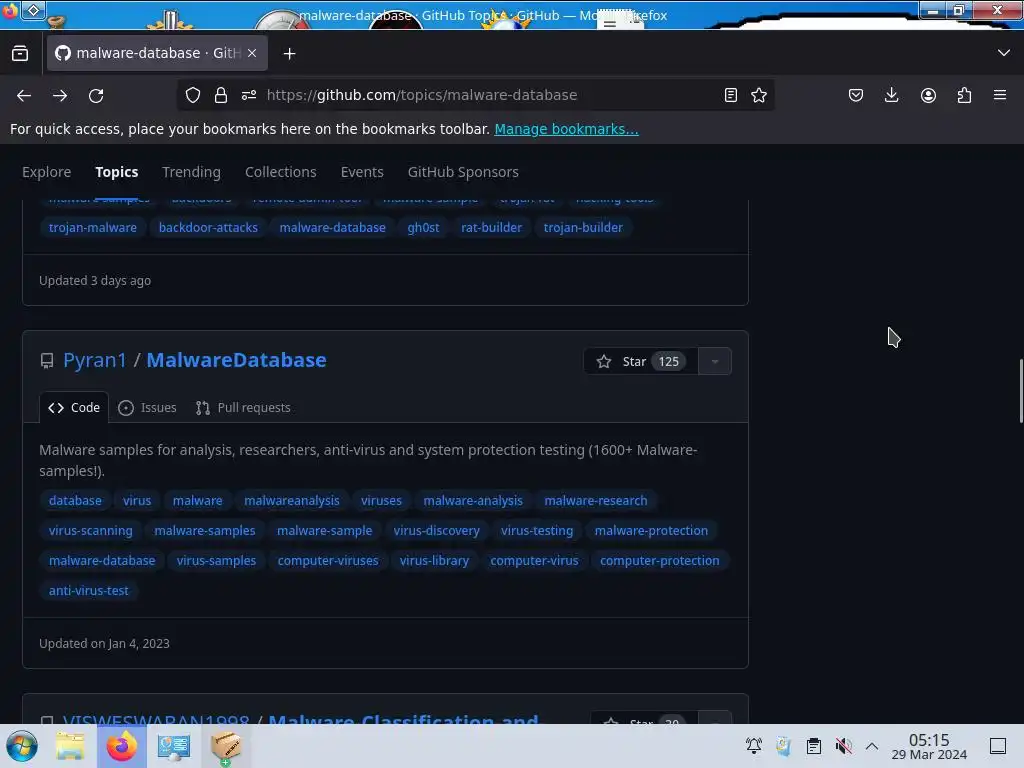Open the Firefox downloads panel
The image size is (1024, 768).
[891, 95]
